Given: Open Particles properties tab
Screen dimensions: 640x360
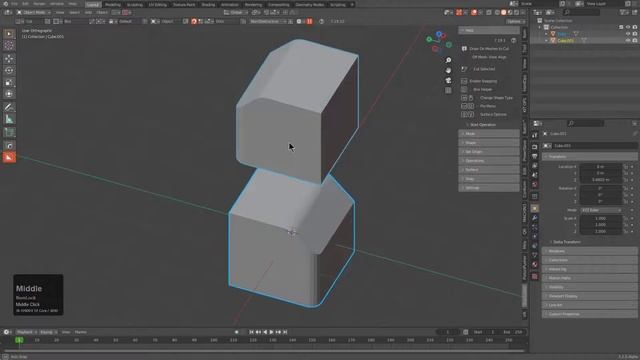Looking at the screenshot, I should pyautogui.click(x=535, y=227).
